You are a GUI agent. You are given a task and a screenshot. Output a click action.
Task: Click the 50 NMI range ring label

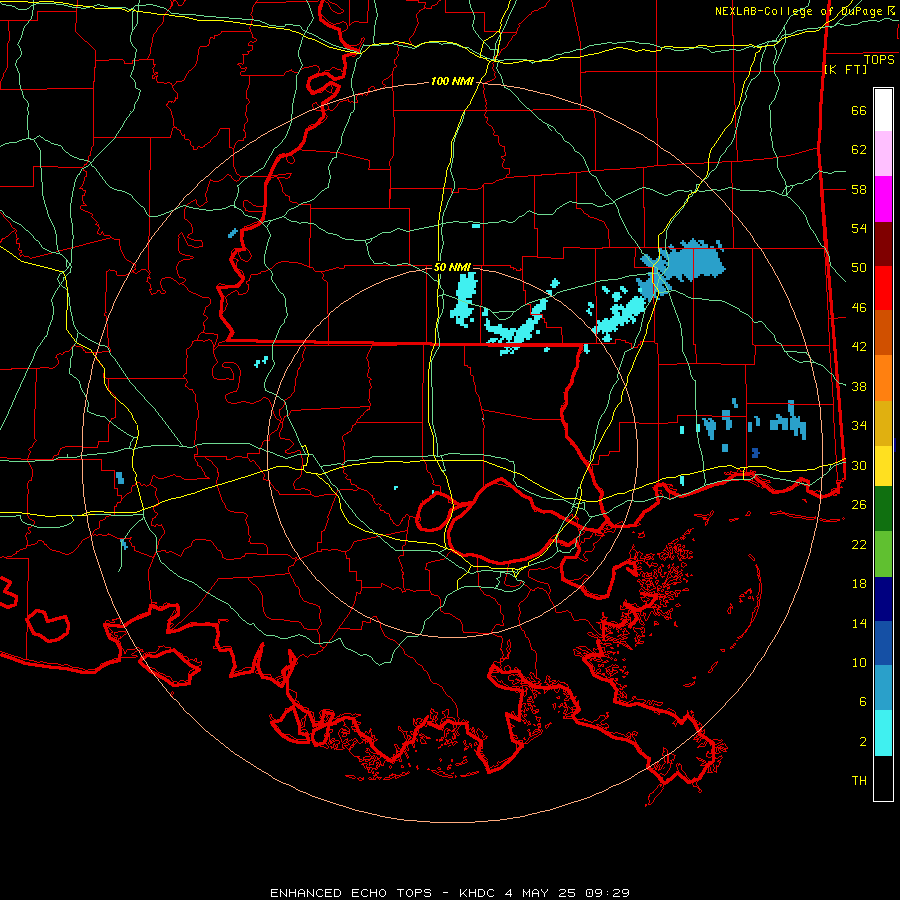pyautogui.click(x=452, y=267)
